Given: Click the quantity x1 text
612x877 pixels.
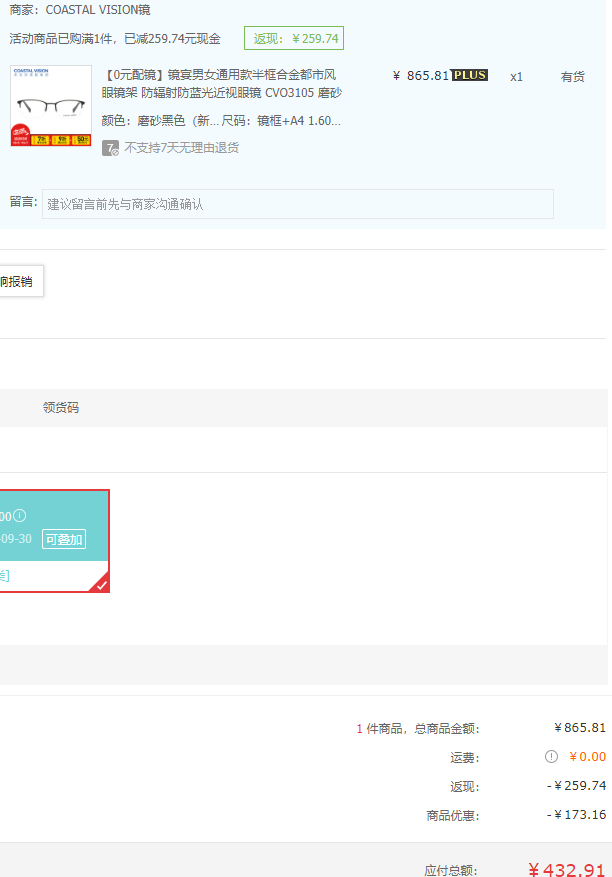Looking at the screenshot, I should click(516, 77).
